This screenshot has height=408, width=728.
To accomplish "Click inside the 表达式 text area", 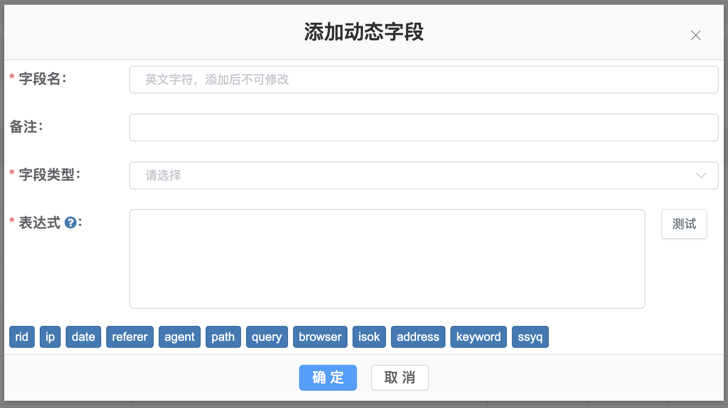I will pos(387,258).
